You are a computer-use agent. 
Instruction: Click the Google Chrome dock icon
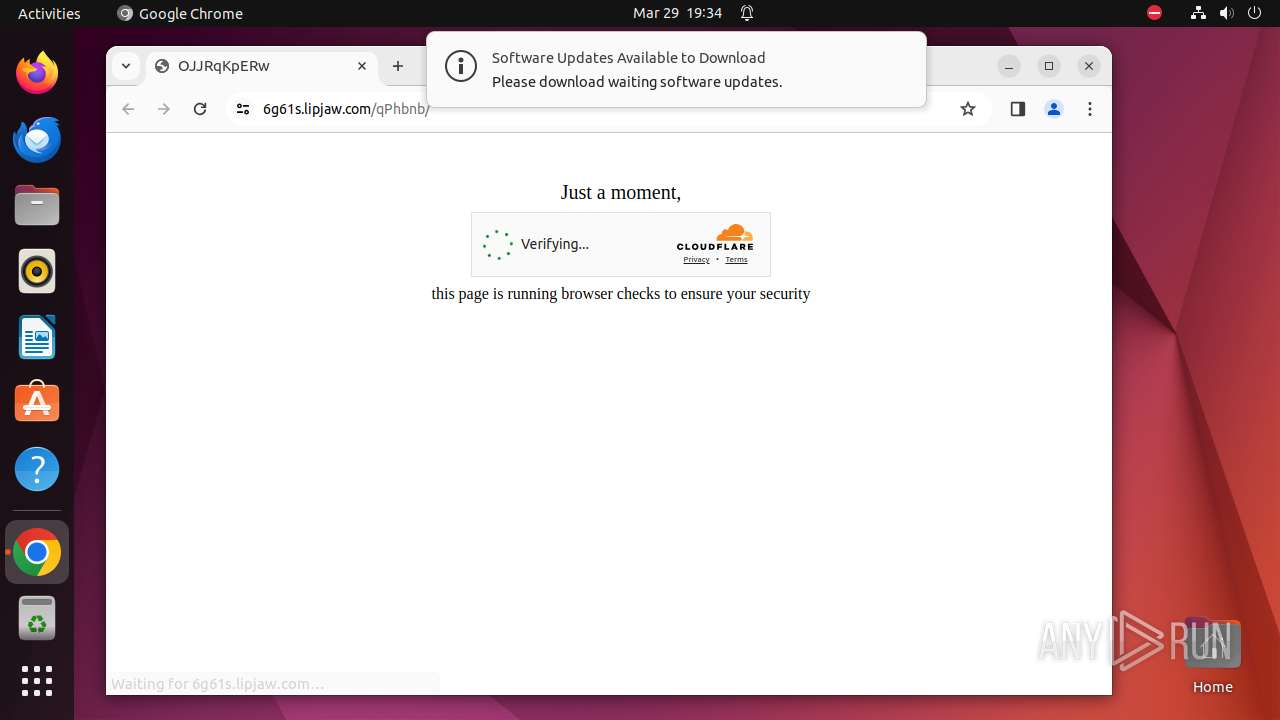click(37, 552)
